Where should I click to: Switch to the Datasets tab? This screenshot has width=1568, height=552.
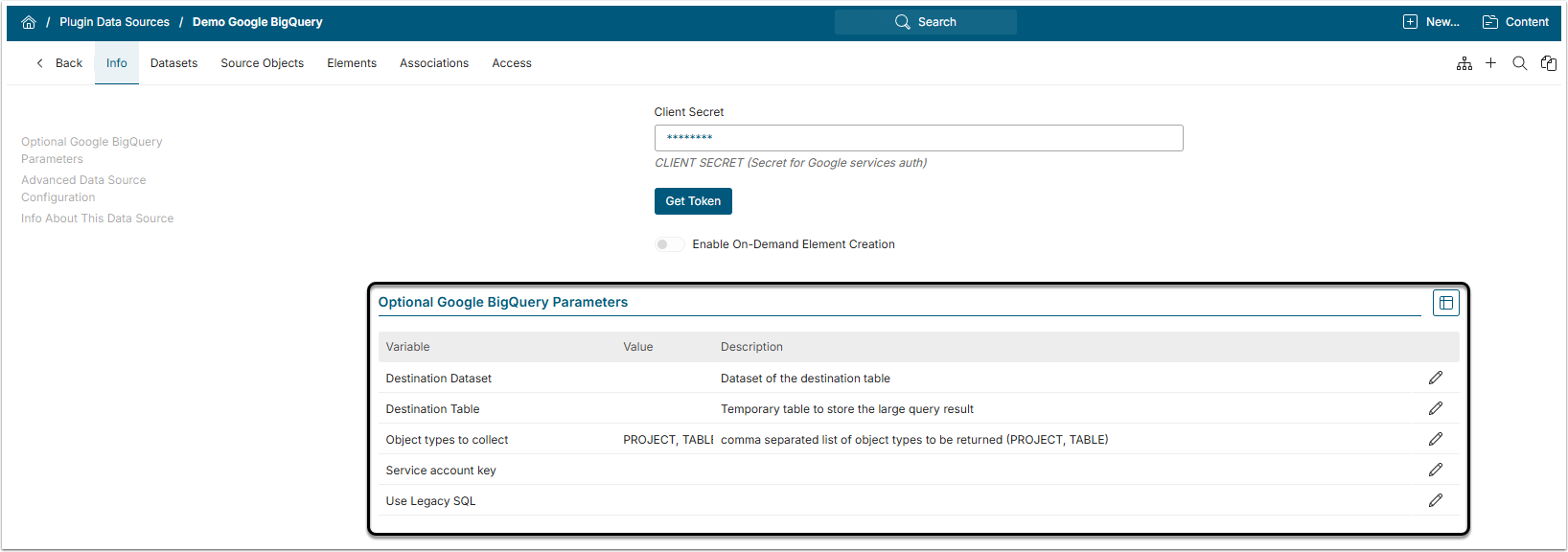click(173, 63)
